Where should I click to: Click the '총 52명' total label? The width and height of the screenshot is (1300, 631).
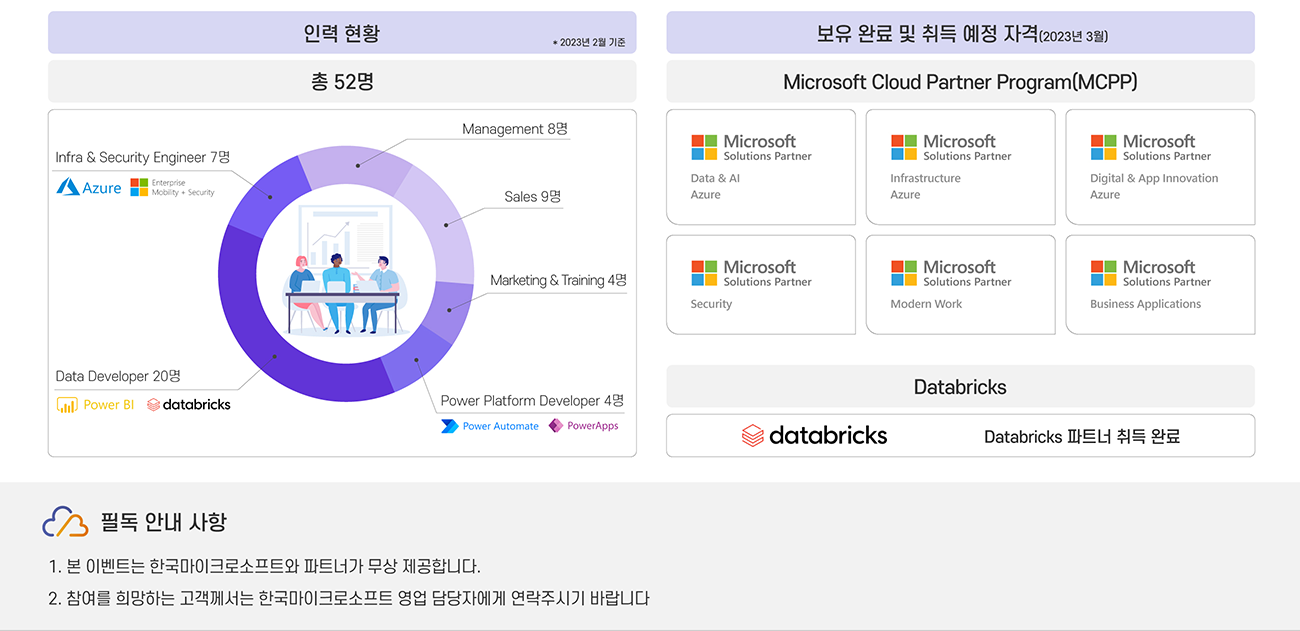342,82
